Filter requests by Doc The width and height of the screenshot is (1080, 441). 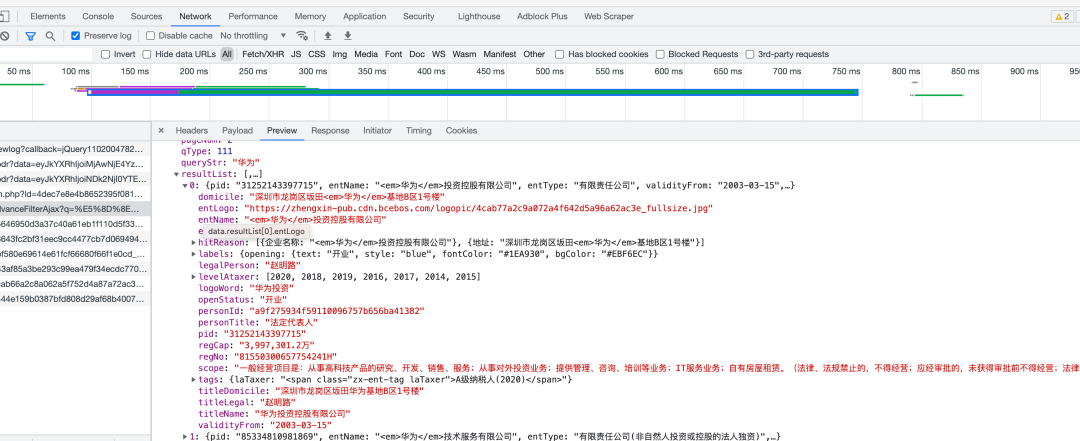click(417, 54)
